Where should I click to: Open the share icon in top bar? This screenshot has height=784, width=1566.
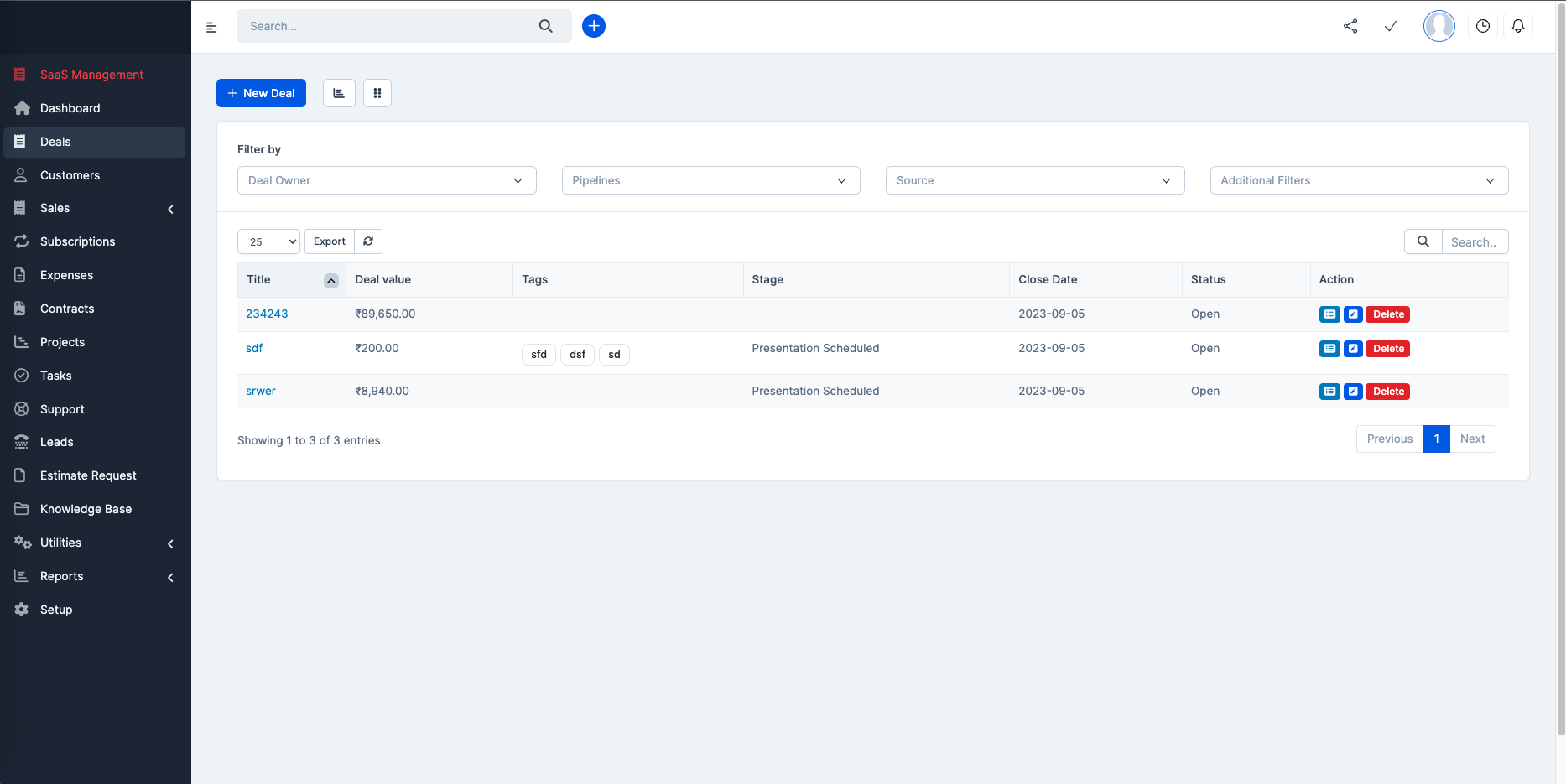[x=1350, y=26]
